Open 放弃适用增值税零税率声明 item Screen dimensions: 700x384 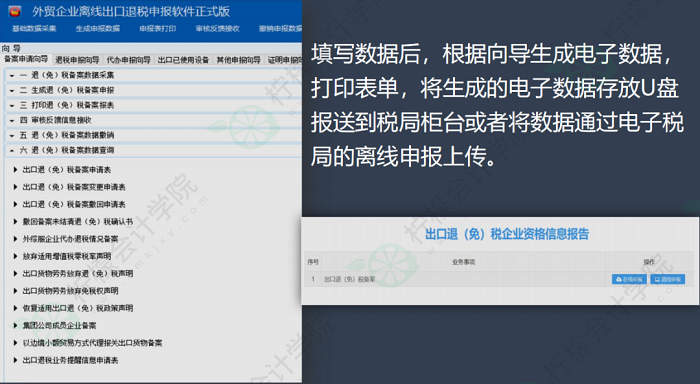(67, 256)
